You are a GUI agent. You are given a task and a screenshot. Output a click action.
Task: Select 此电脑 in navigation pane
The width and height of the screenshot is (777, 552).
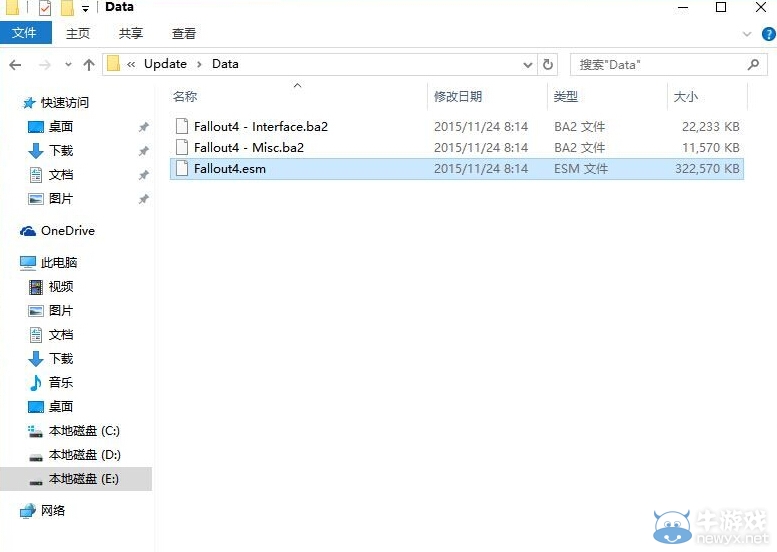(58, 263)
